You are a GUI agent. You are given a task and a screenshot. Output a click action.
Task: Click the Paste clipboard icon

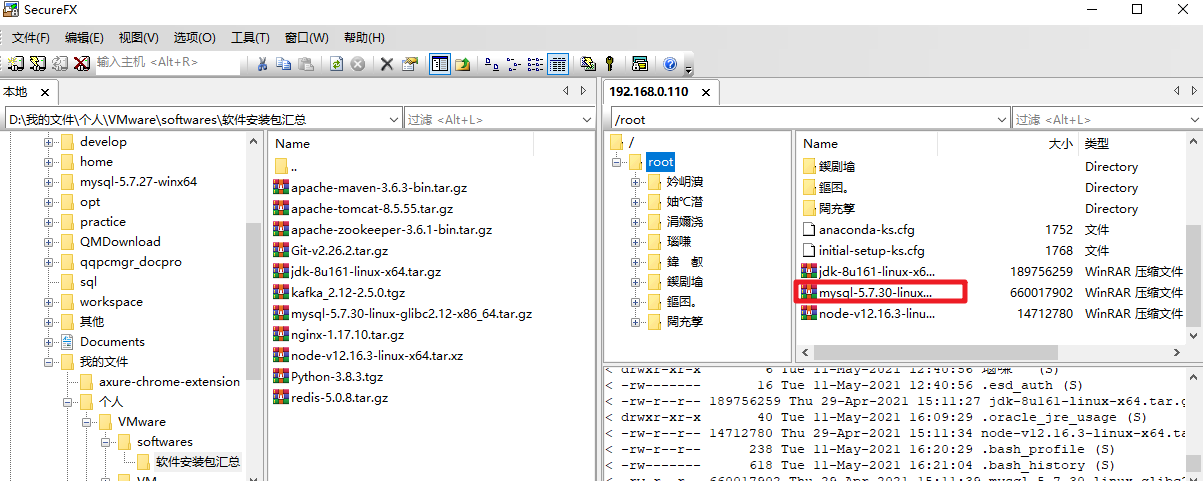tap(306, 64)
